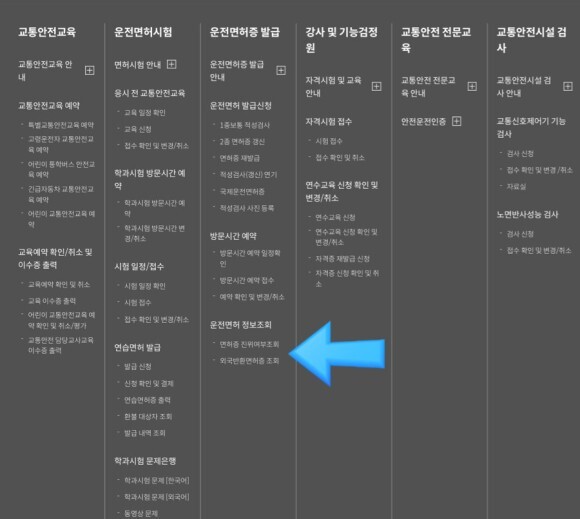
Task: Expand the plus icon beside 자격시험 및 교육 안내
Action: coord(377,86)
